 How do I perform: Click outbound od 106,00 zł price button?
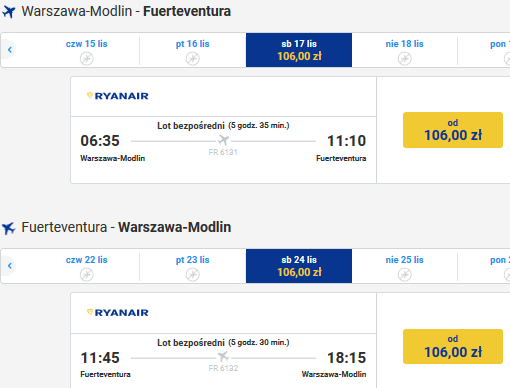[453, 130]
